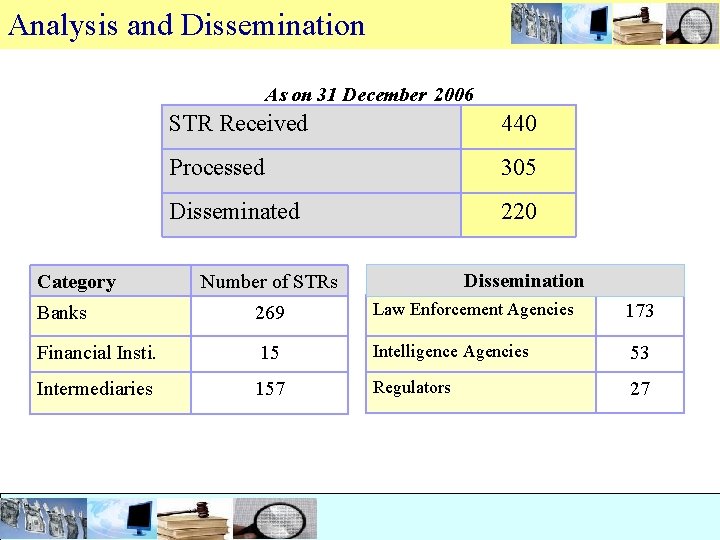Click the hanging banknotes image in the footer
720x540 pixels.
click(x=44, y=518)
